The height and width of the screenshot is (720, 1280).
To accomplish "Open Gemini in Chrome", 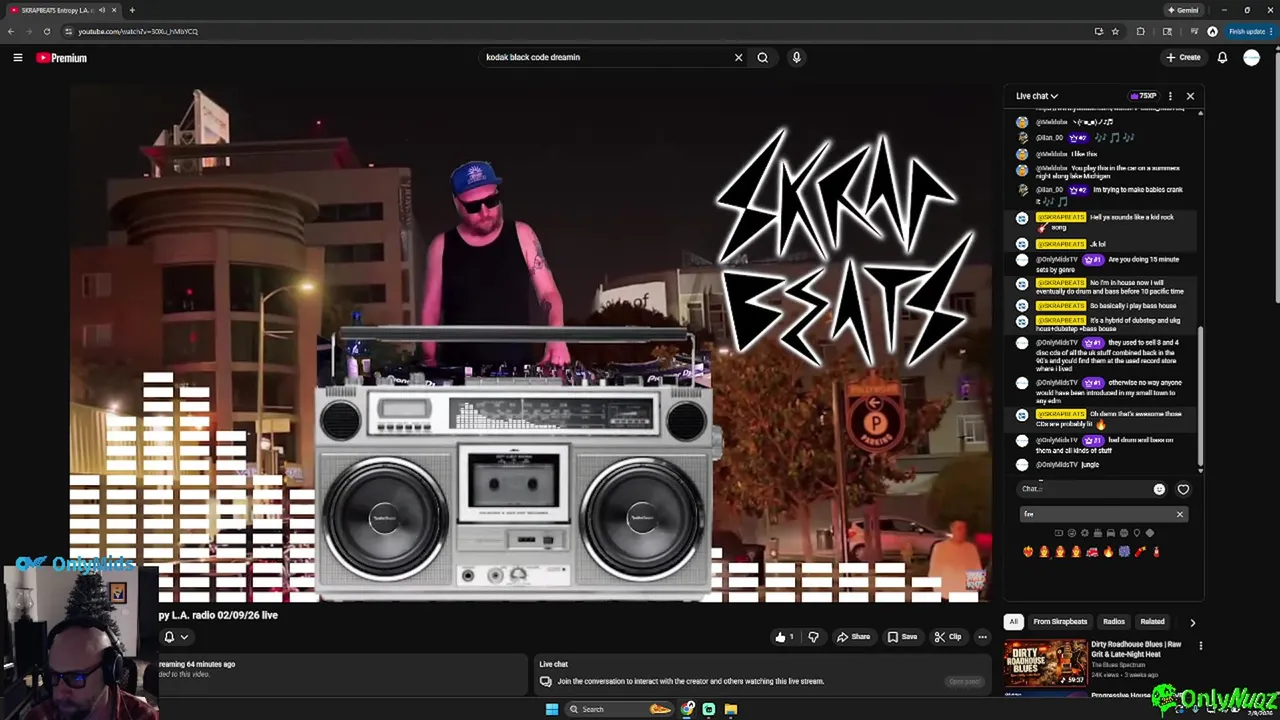I will point(1182,10).
